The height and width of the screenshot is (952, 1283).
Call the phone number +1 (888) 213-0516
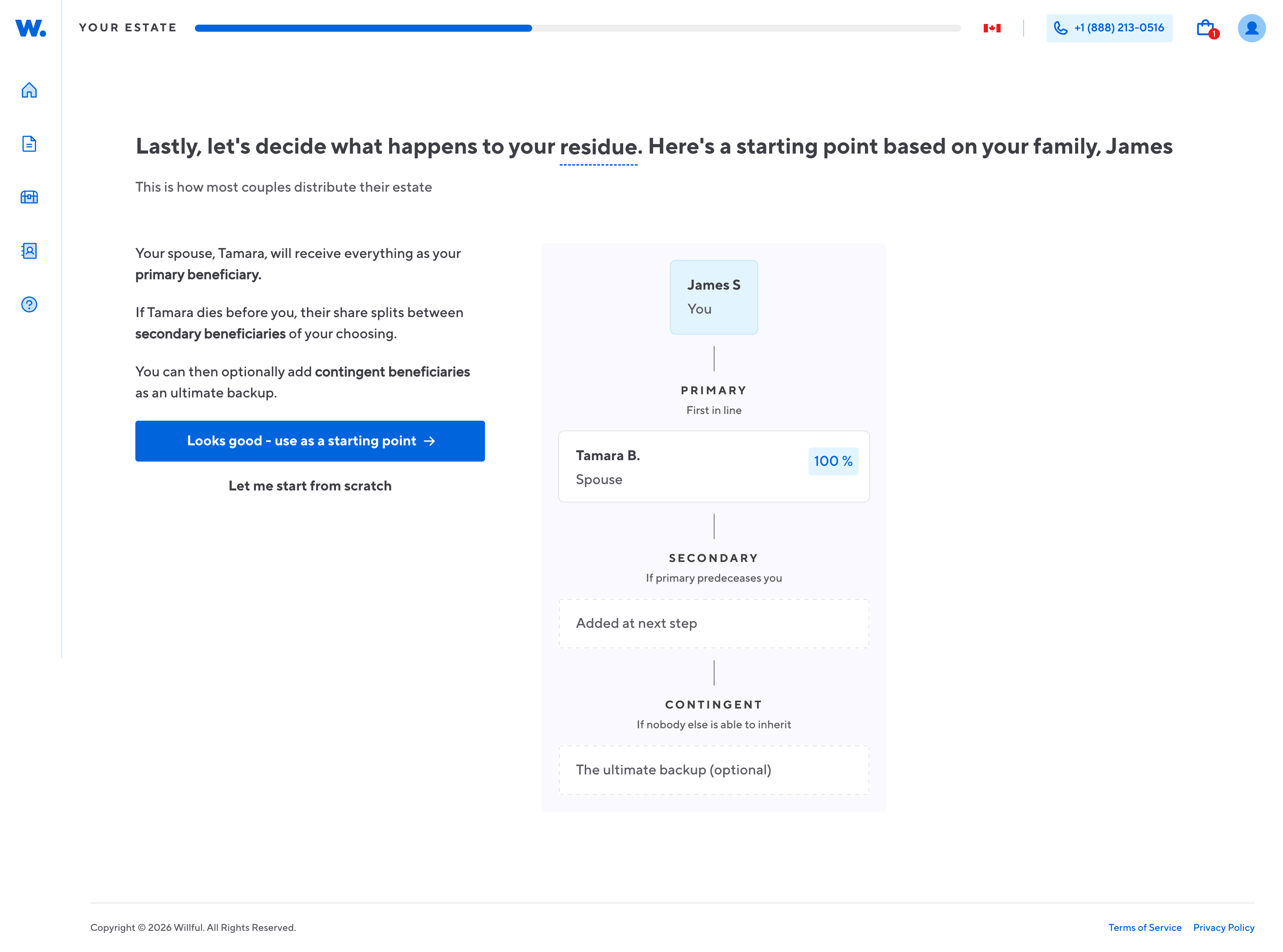(x=1110, y=28)
